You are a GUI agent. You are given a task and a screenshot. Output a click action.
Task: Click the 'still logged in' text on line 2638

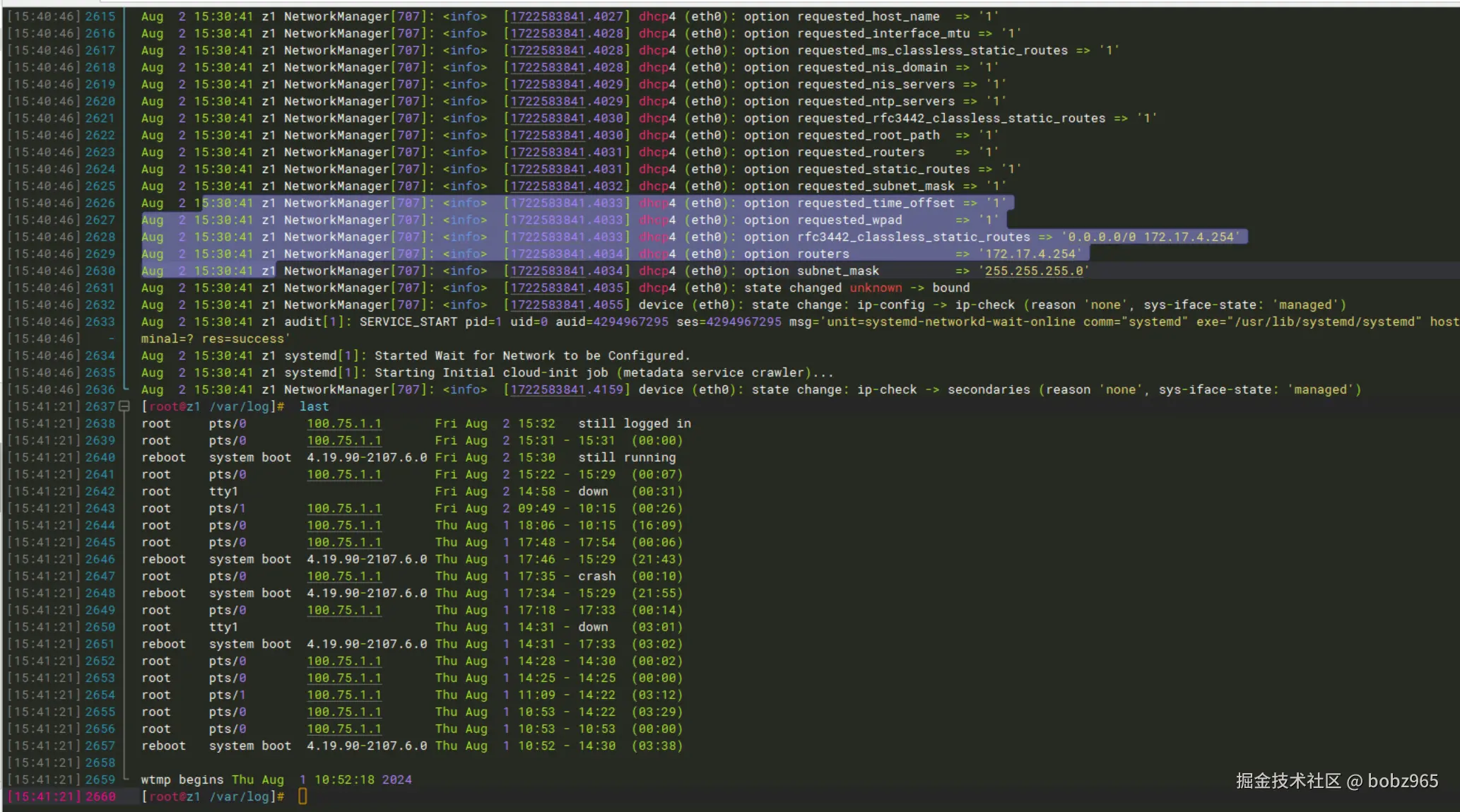click(x=634, y=423)
